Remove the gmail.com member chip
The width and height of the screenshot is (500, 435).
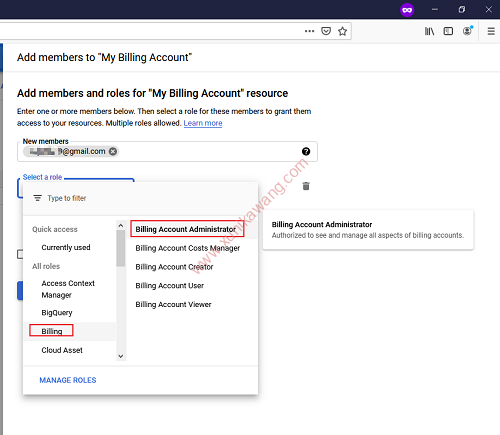pos(113,151)
